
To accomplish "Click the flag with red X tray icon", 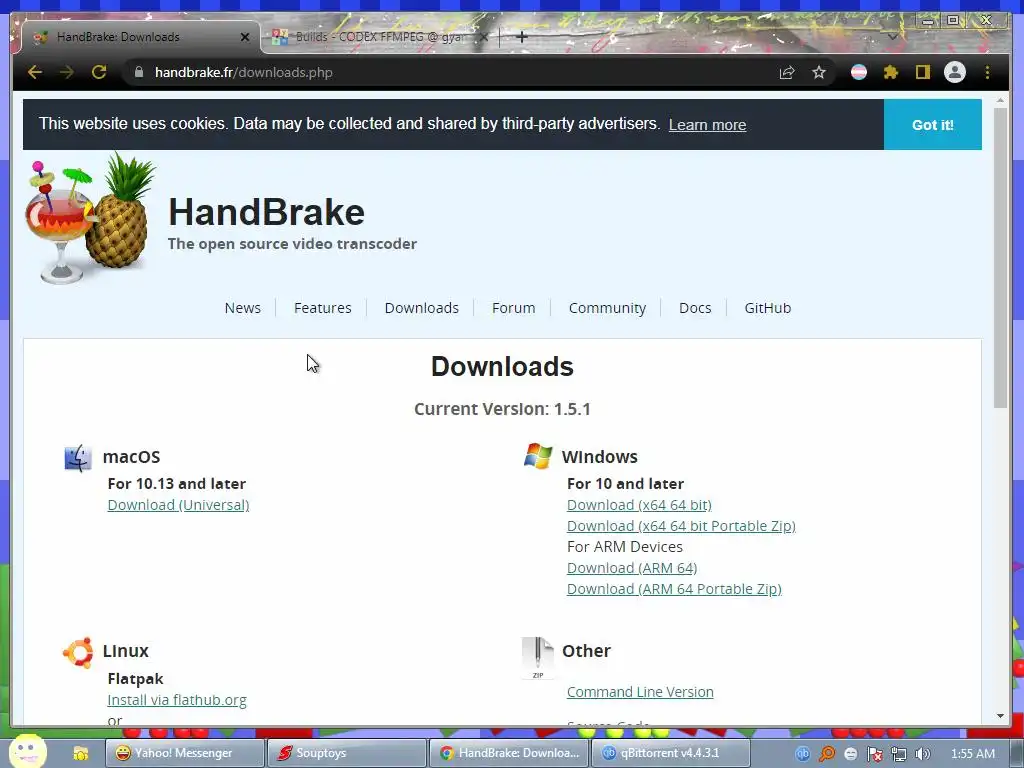I will point(874,754).
